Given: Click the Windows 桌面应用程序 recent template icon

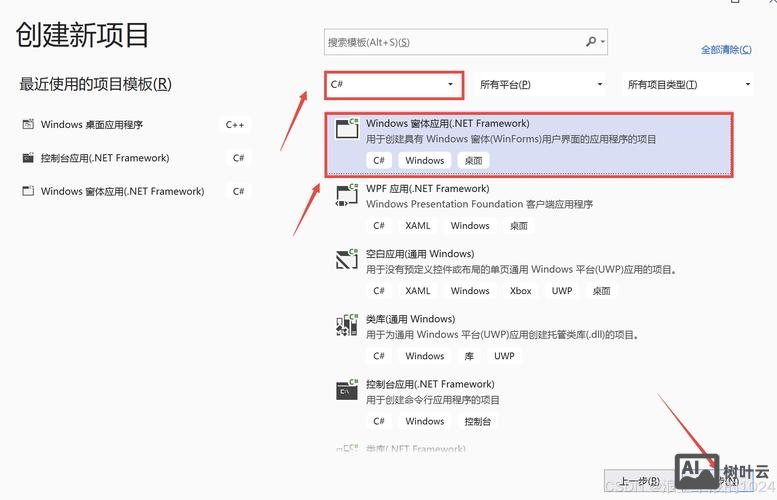Looking at the screenshot, I should [x=28, y=124].
